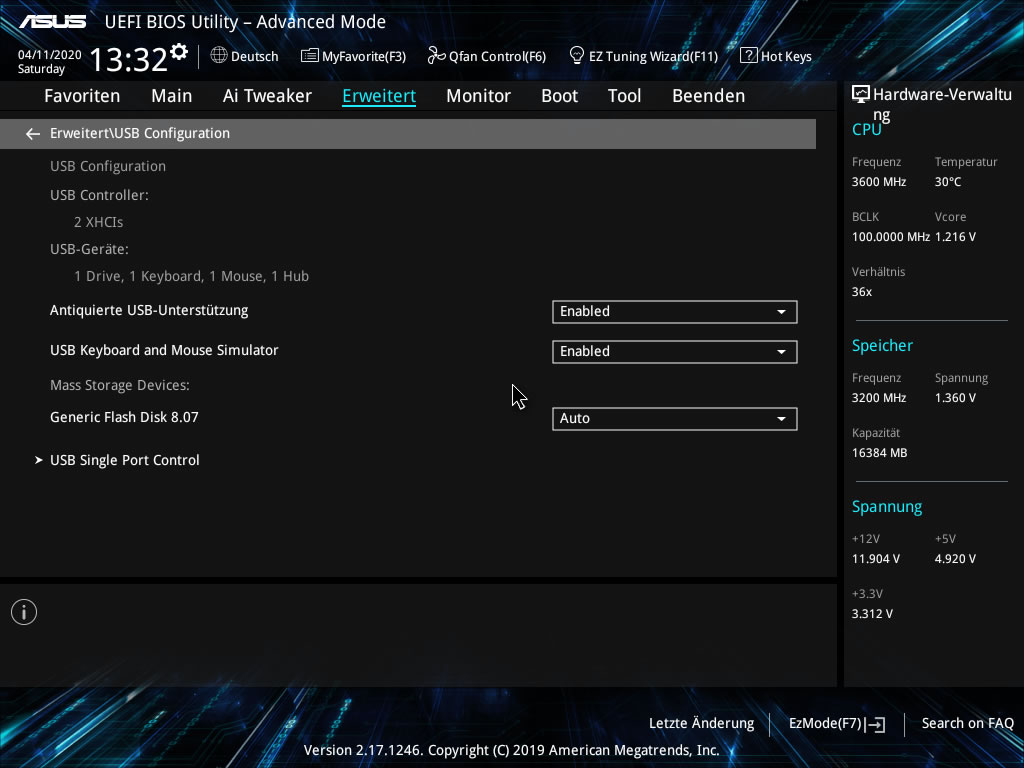Click the settings gear next to the clock
This screenshot has height=768, width=1024.
pyautogui.click(x=179, y=52)
